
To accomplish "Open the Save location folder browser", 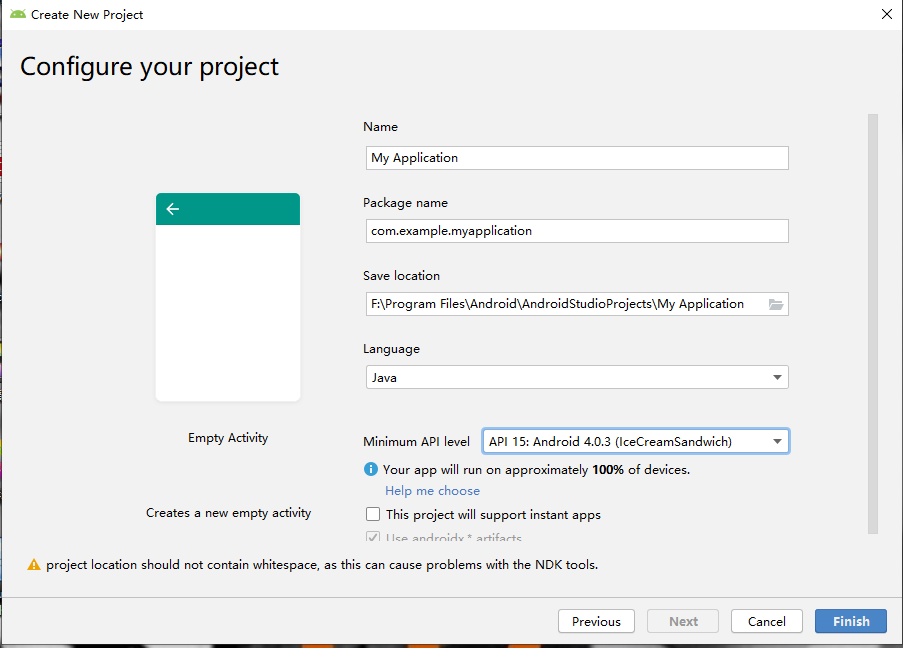I will coord(776,304).
